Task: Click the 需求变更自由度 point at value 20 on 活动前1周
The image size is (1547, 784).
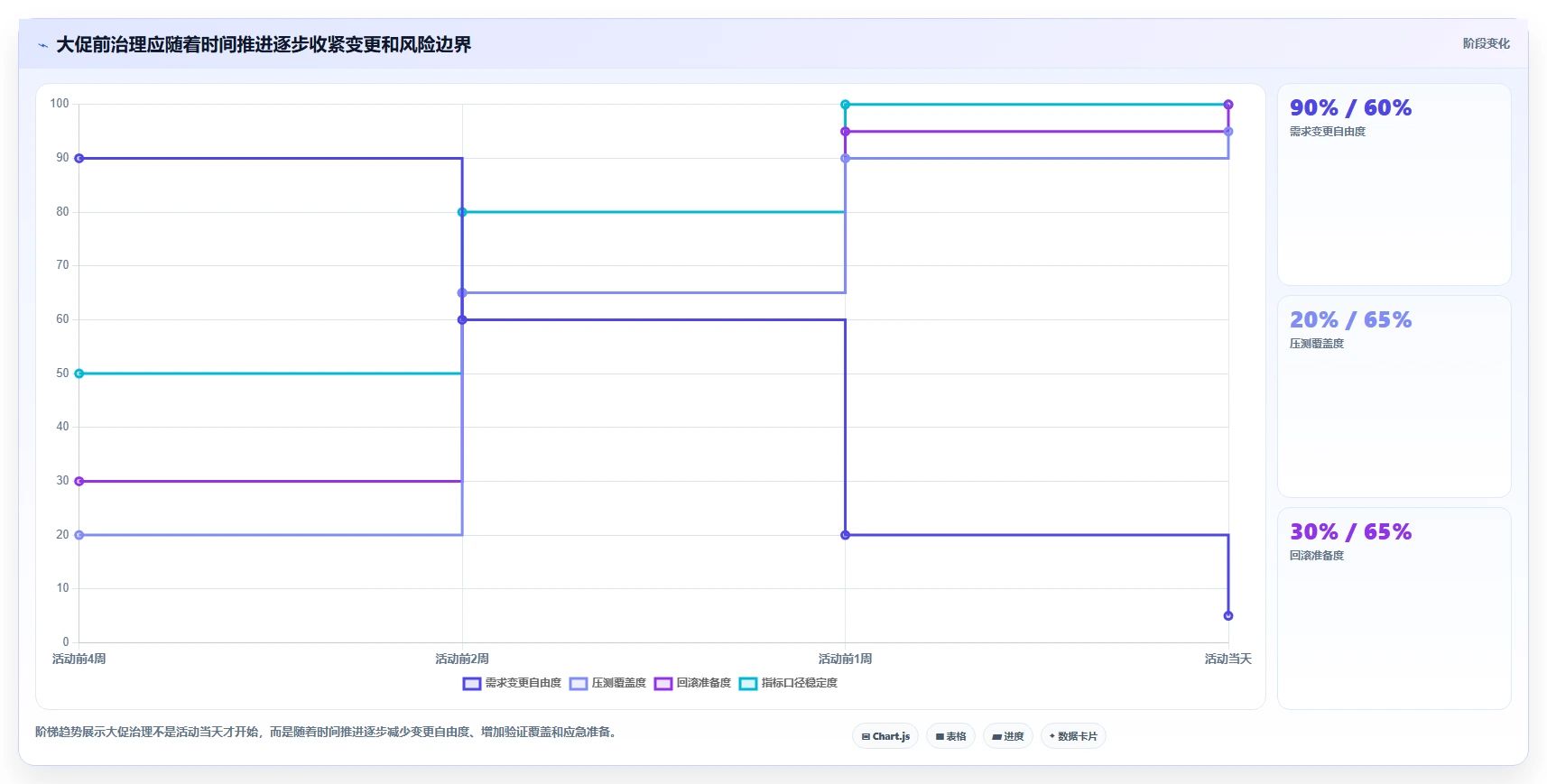Action: 846,535
